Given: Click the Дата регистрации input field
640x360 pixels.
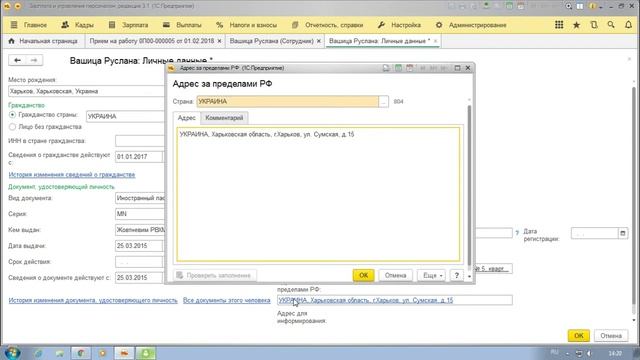Looking at the screenshot, I should [x=595, y=233].
